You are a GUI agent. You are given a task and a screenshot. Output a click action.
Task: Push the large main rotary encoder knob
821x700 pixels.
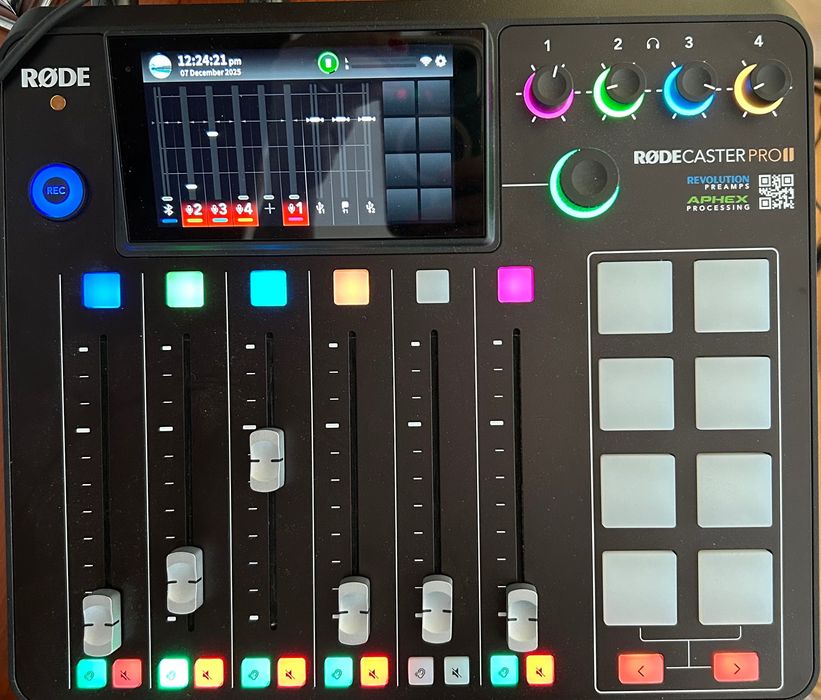point(585,182)
